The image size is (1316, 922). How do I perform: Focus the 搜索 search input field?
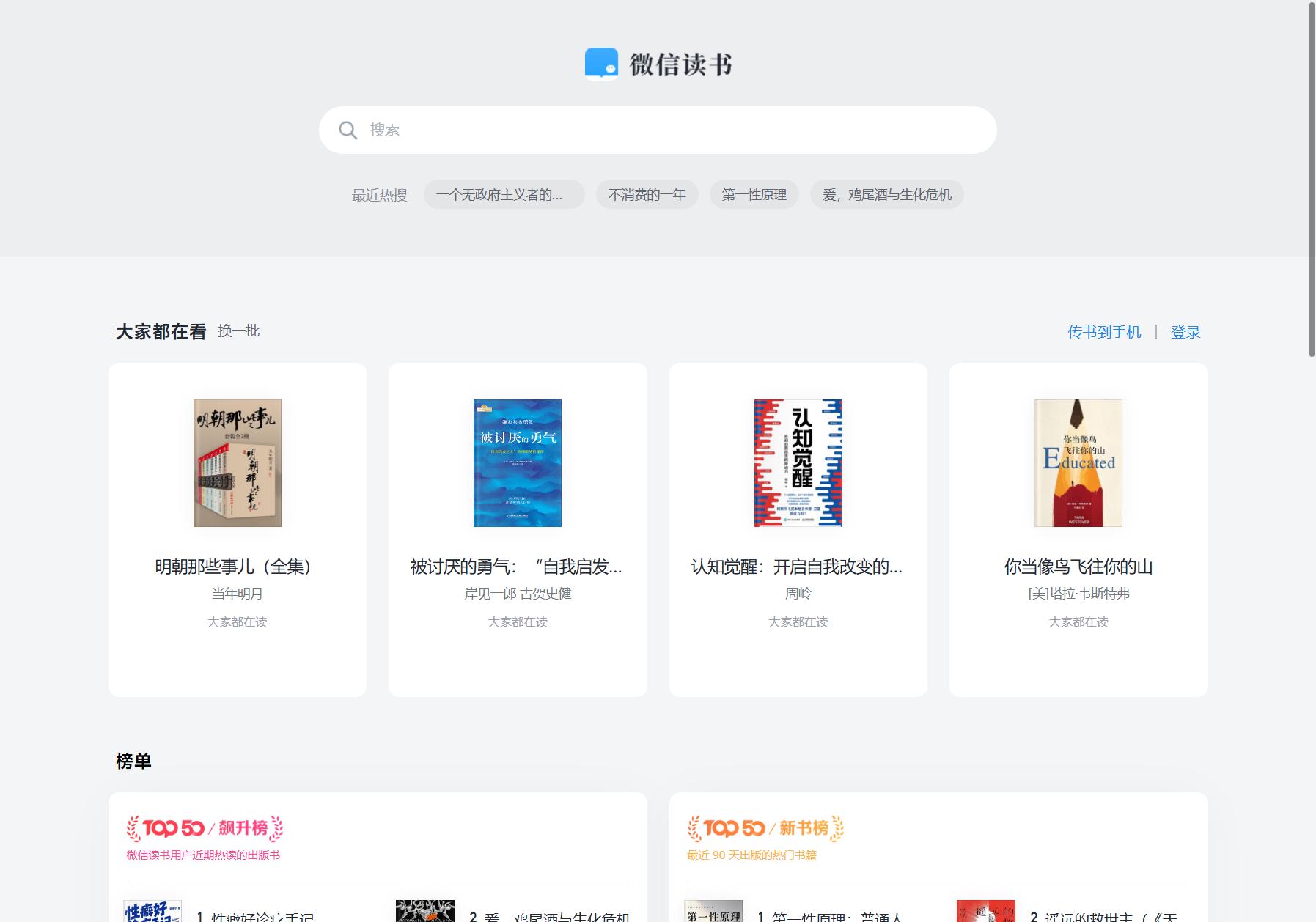[x=658, y=130]
